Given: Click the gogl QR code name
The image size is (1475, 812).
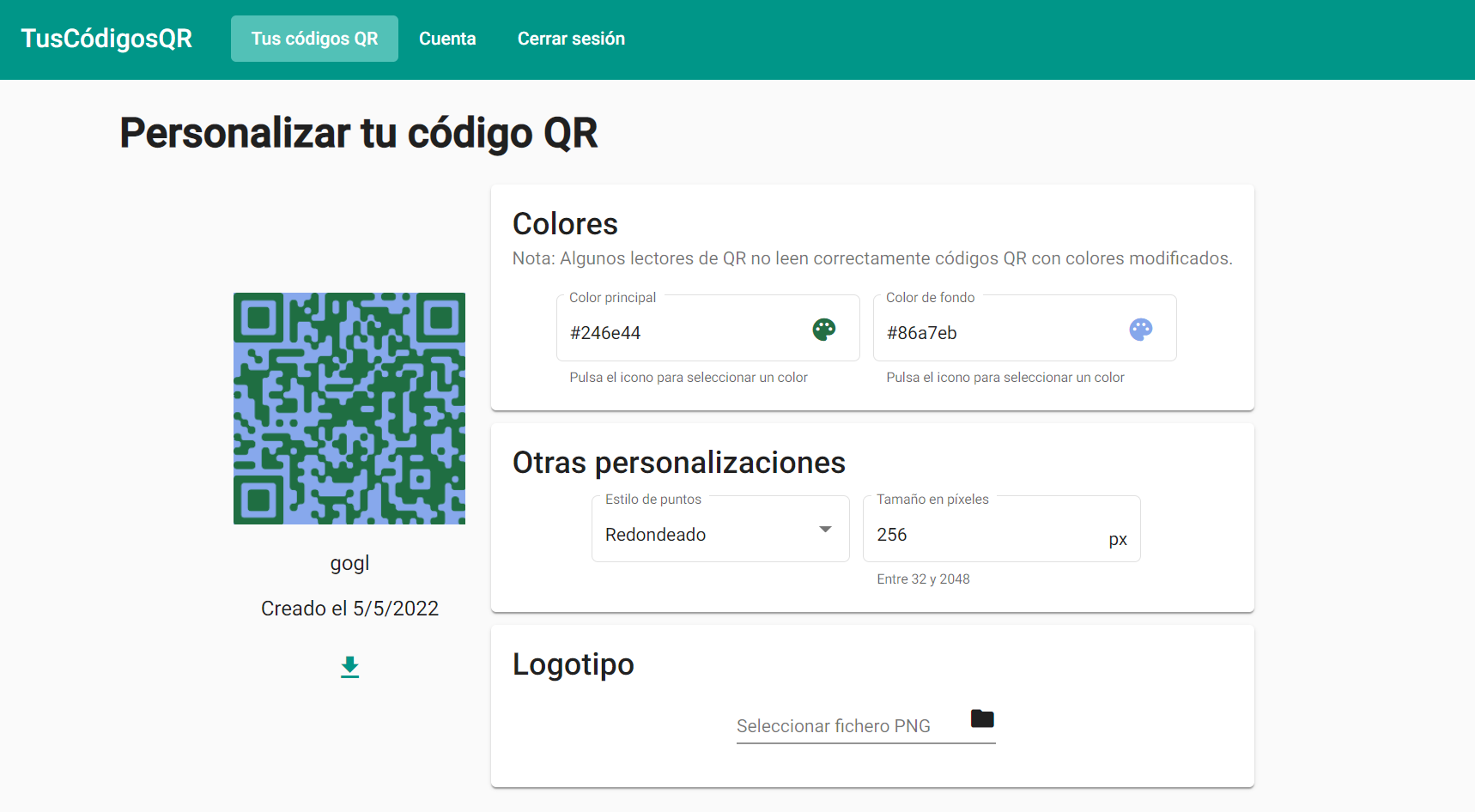Looking at the screenshot, I should pos(349,564).
